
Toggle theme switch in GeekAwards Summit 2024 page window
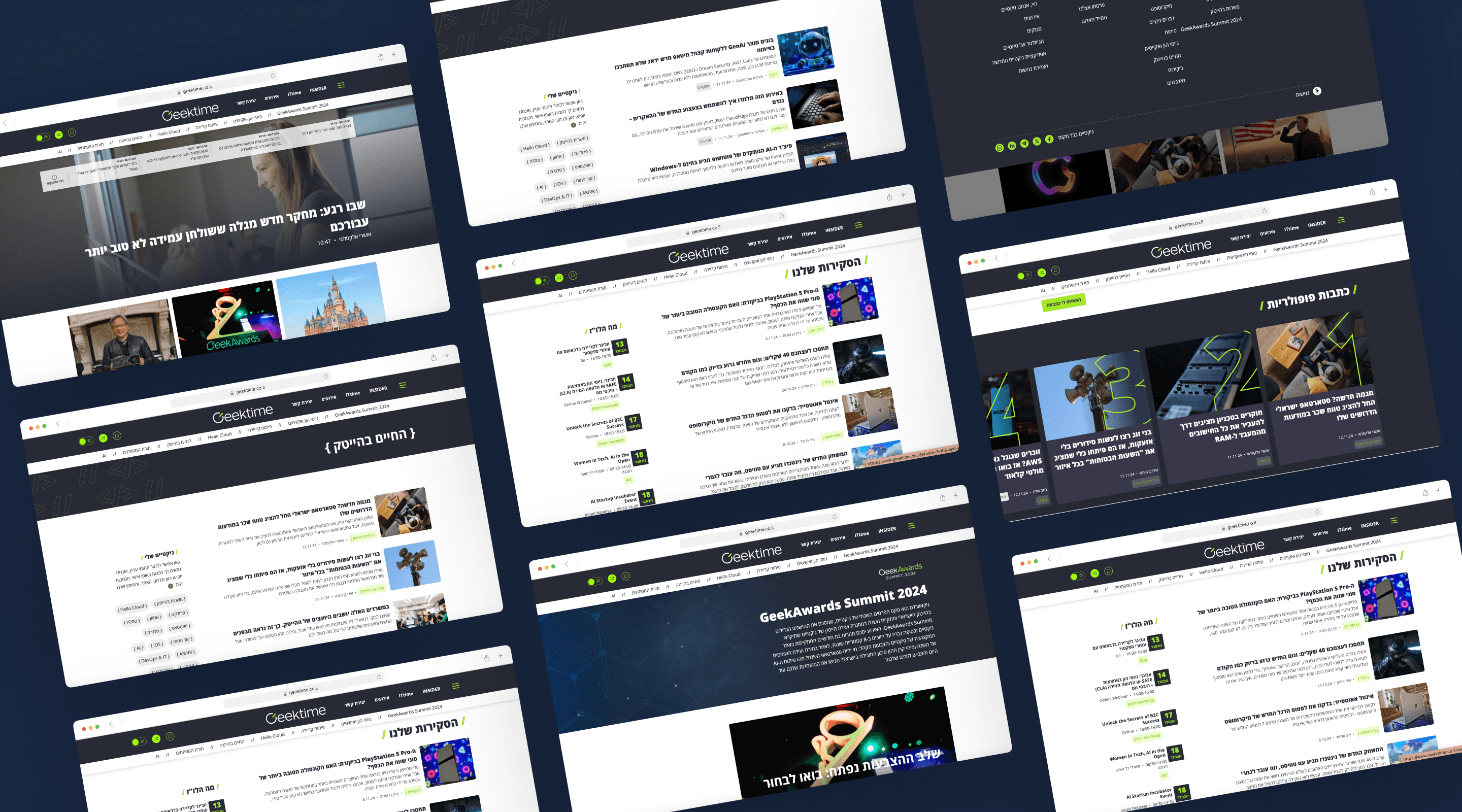pyautogui.click(x=595, y=582)
